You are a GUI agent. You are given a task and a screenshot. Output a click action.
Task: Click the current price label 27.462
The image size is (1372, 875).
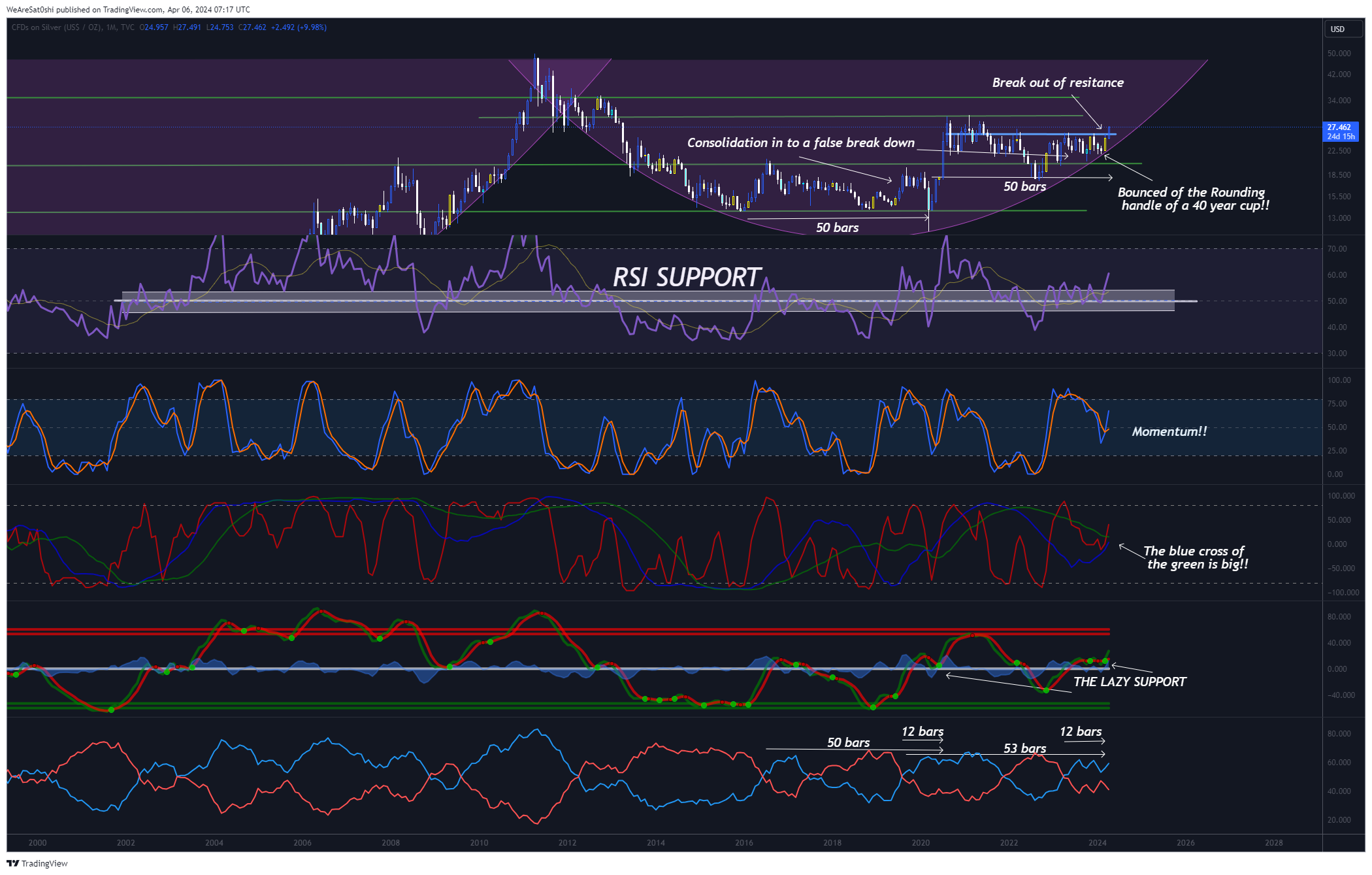pyautogui.click(x=1339, y=127)
